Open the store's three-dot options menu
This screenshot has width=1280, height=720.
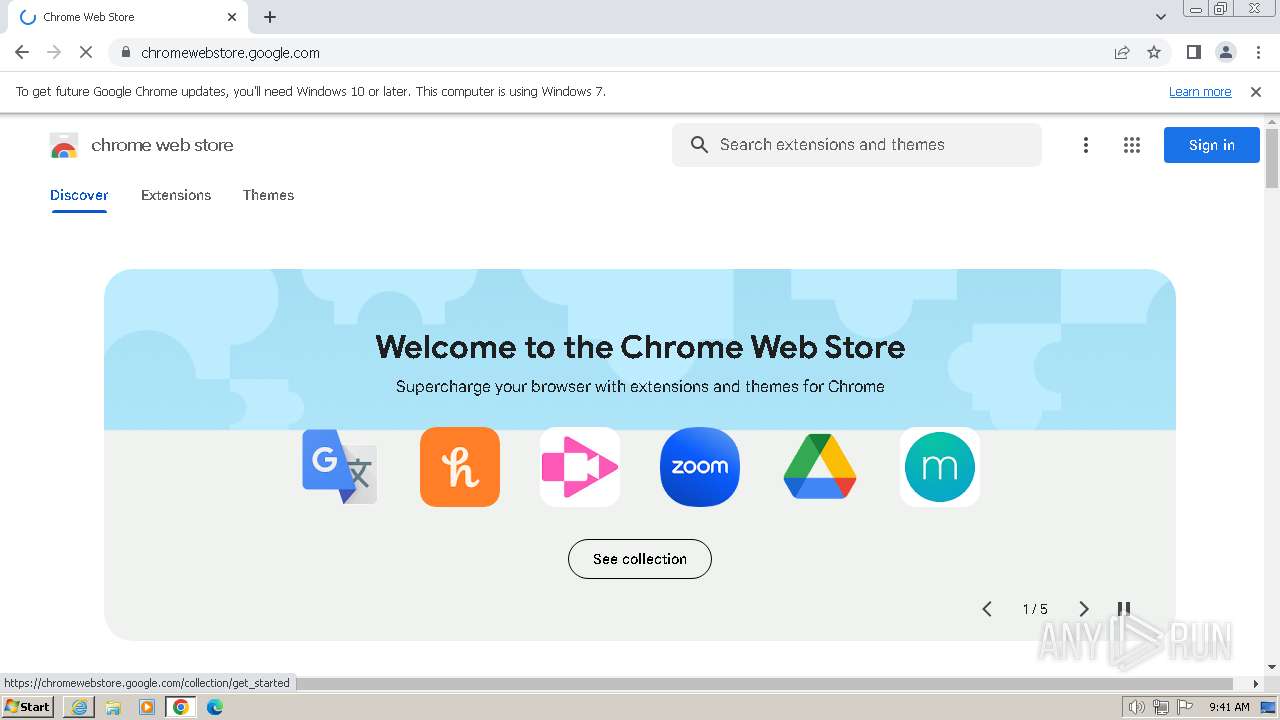(x=1086, y=145)
